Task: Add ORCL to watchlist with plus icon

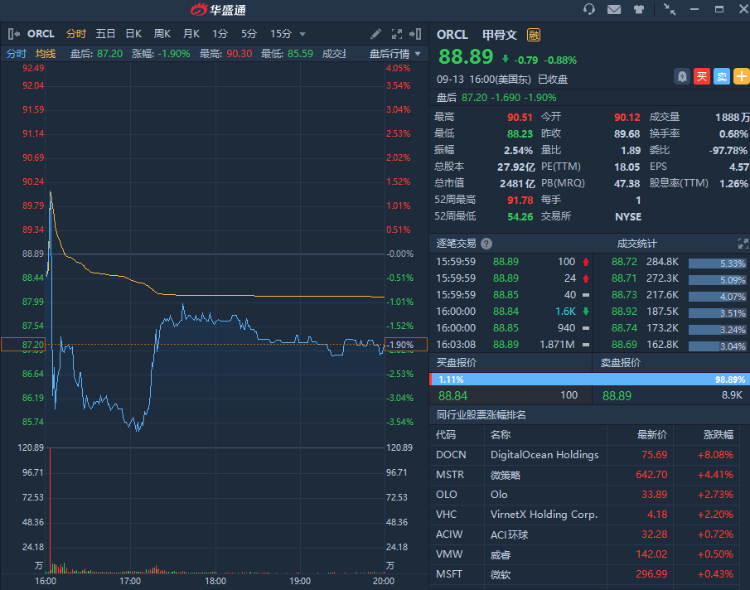Action: click(x=741, y=76)
